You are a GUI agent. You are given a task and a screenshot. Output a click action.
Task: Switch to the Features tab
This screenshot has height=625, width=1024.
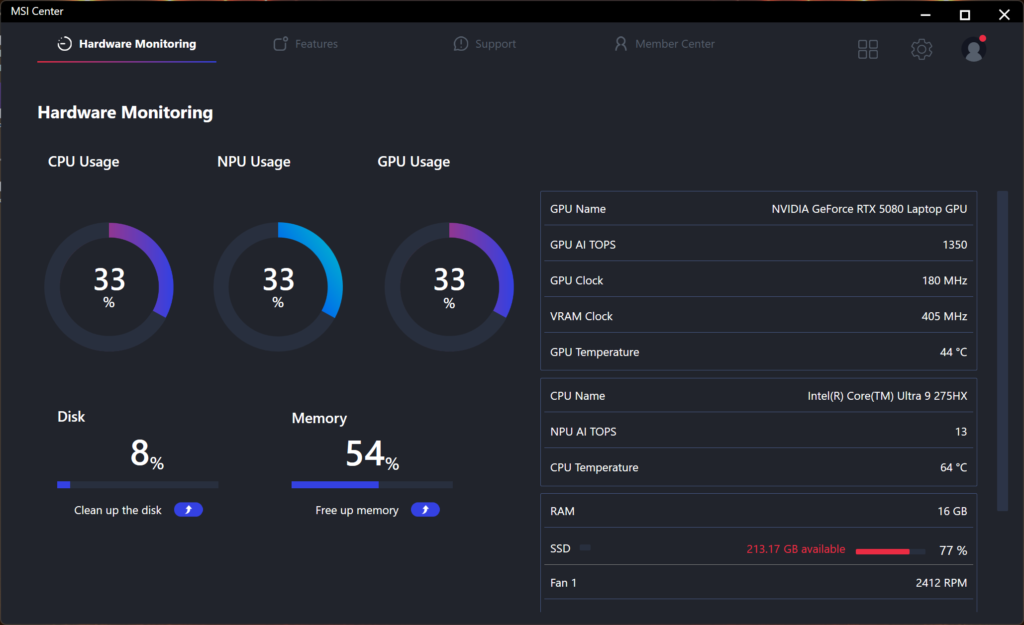pyautogui.click(x=306, y=44)
